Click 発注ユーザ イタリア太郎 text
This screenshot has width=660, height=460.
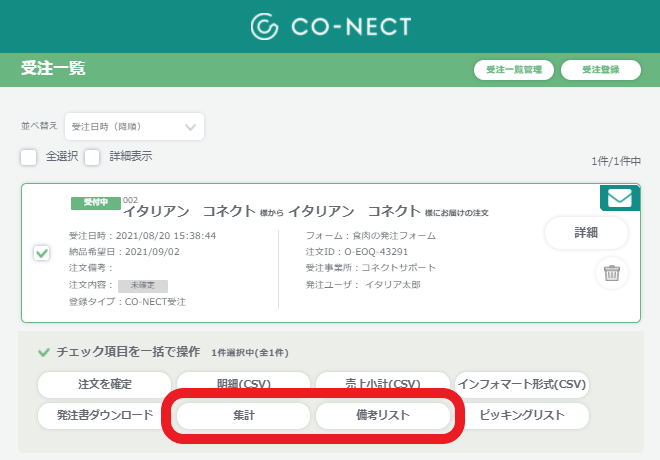coord(363,285)
